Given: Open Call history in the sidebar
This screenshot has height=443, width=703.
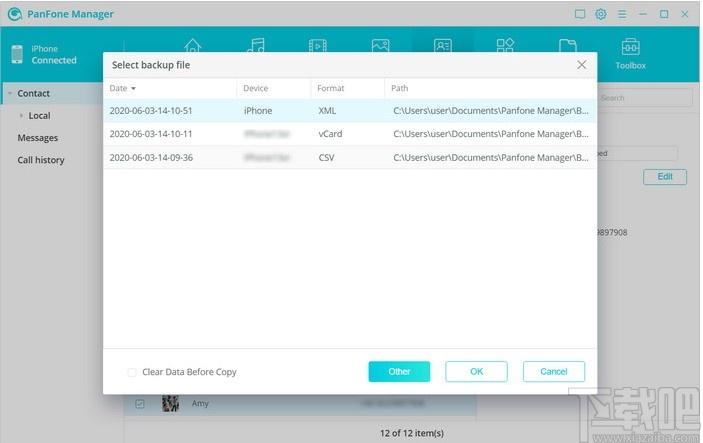Looking at the screenshot, I should [41, 160].
